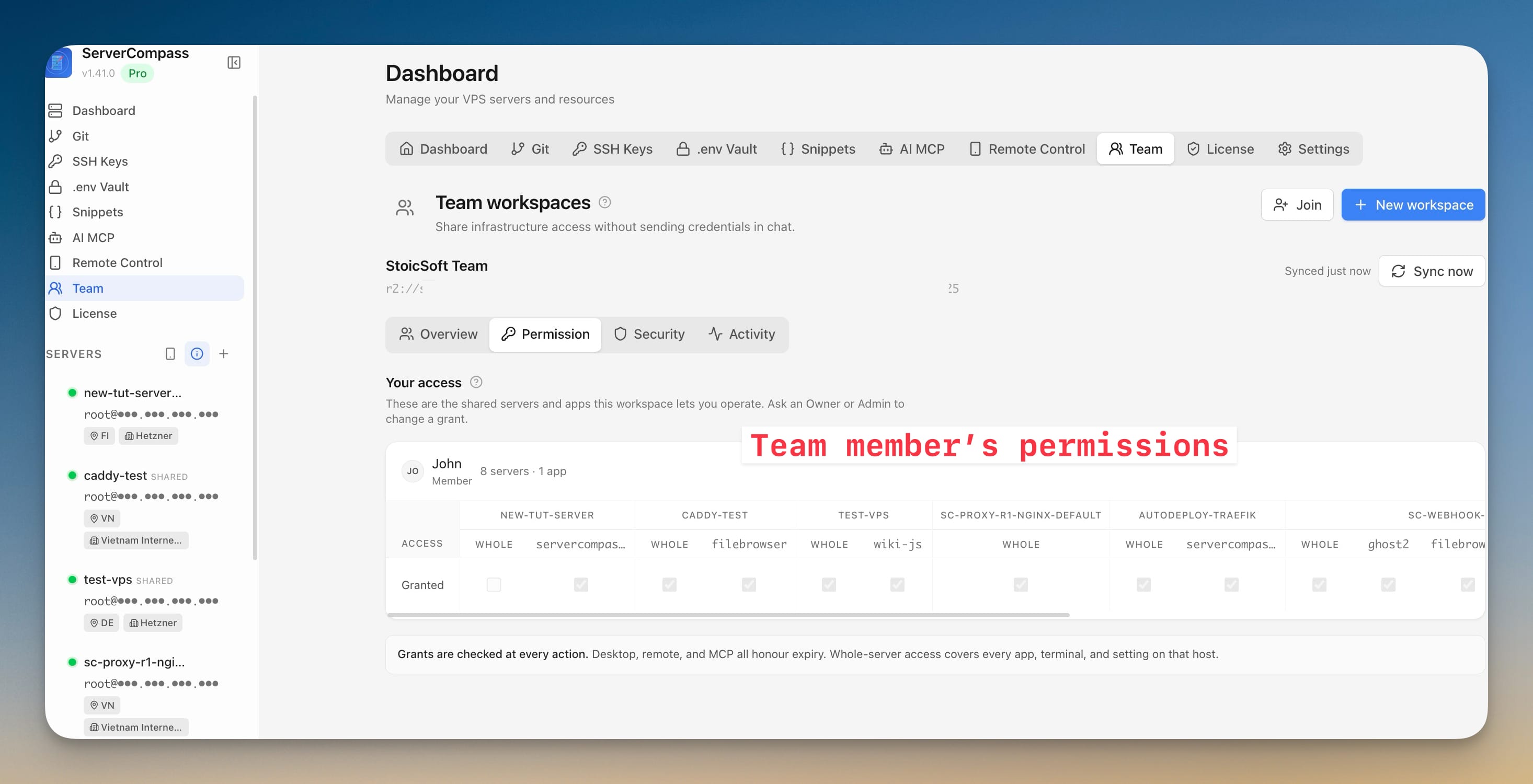Click the ServerCompass app logo
1533x784 pixels.
59,62
